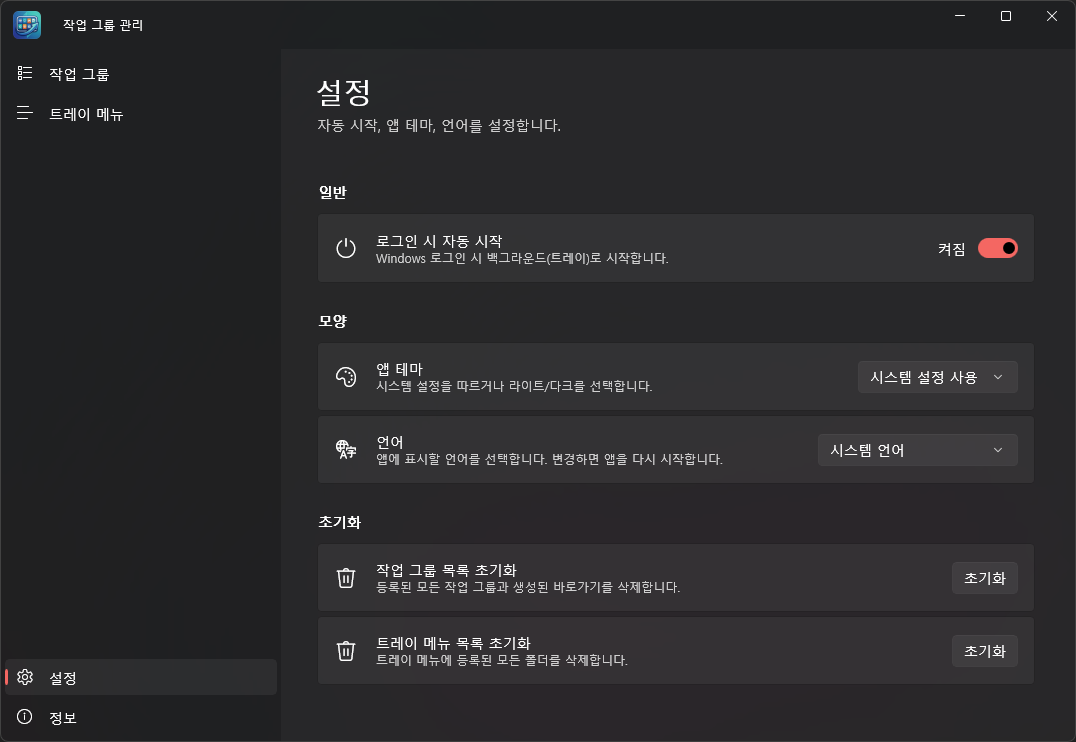1076x742 pixels.
Task: Click 초기화 button for 트레이 메뉴 목록
Action: pos(984,651)
